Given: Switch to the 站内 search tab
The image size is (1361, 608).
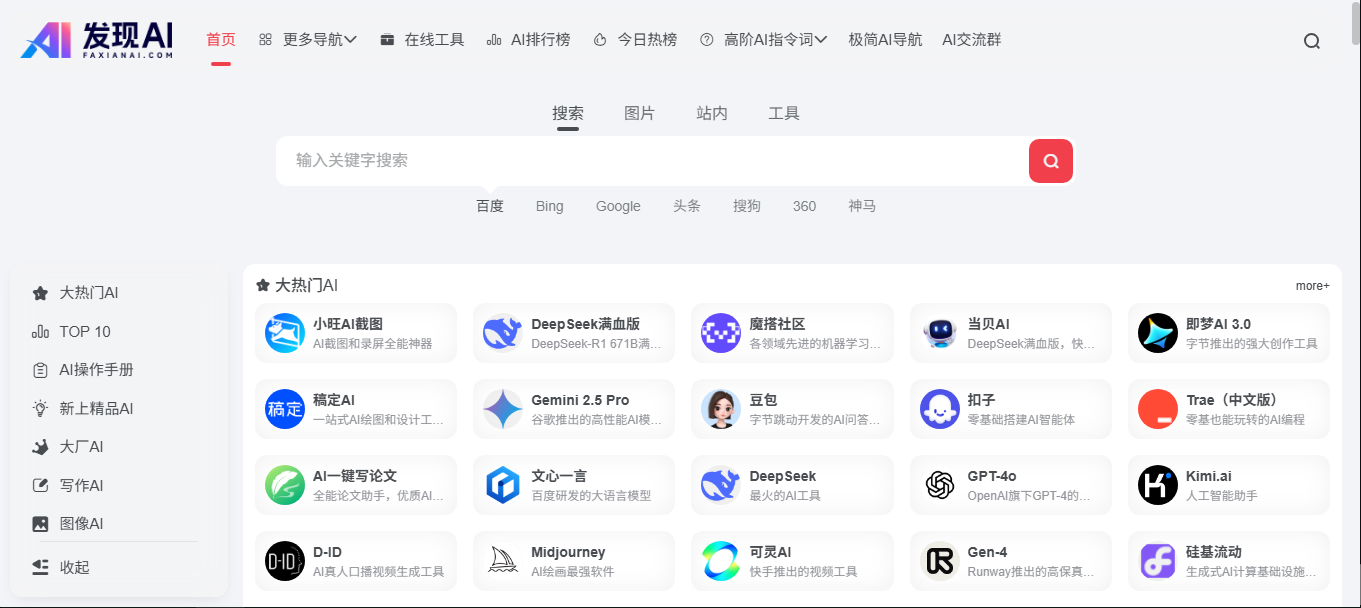Looking at the screenshot, I should click(x=712, y=113).
